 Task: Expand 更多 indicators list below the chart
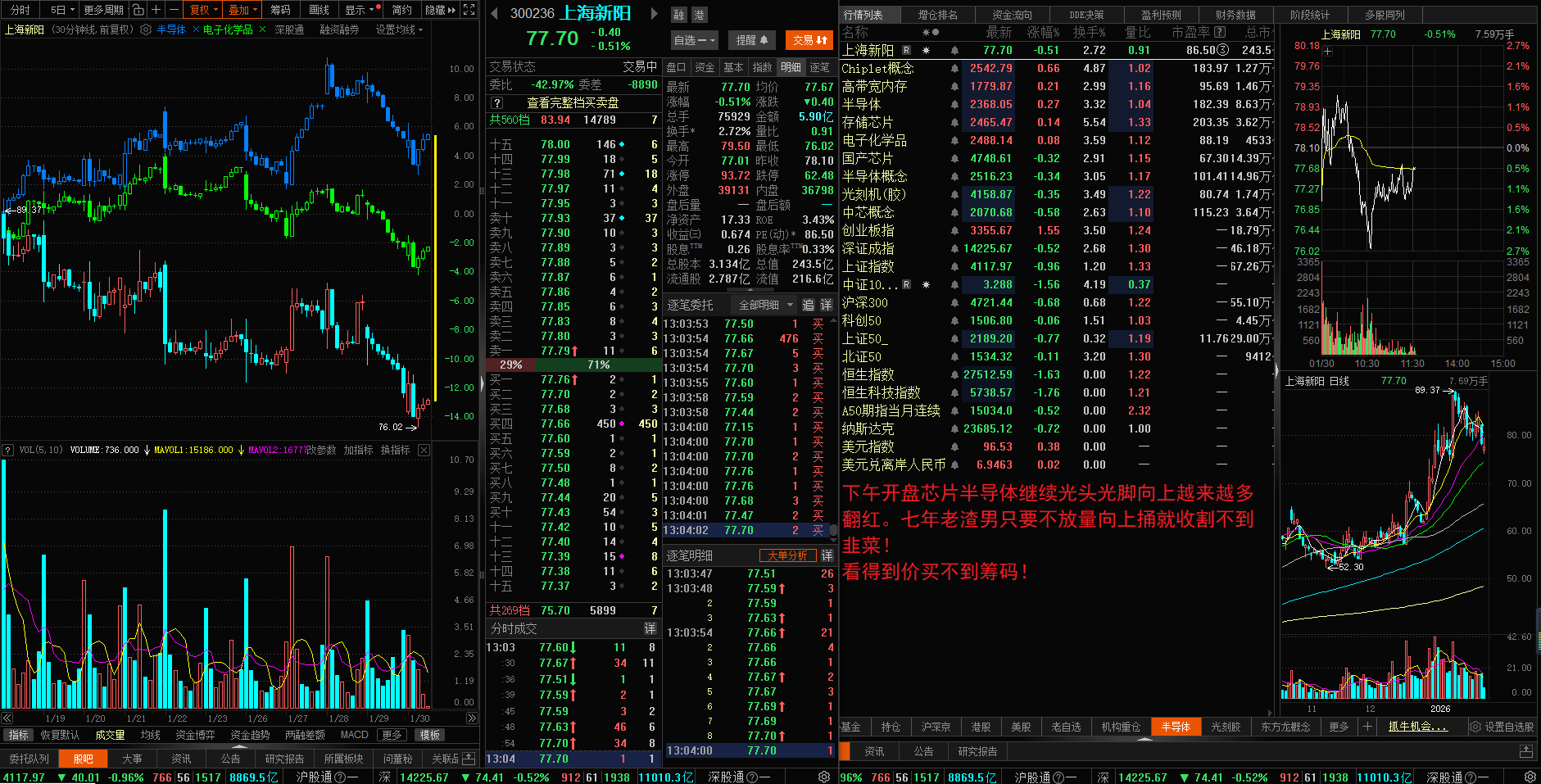392,735
